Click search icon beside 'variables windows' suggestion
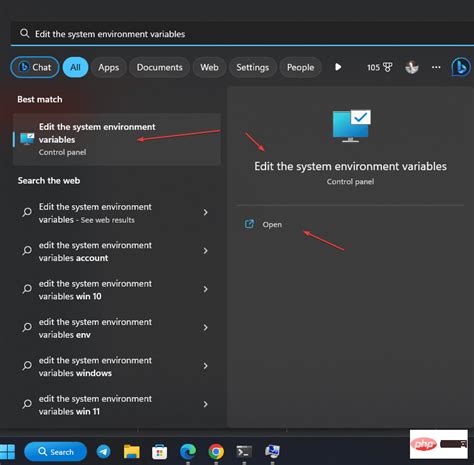 tap(27, 366)
